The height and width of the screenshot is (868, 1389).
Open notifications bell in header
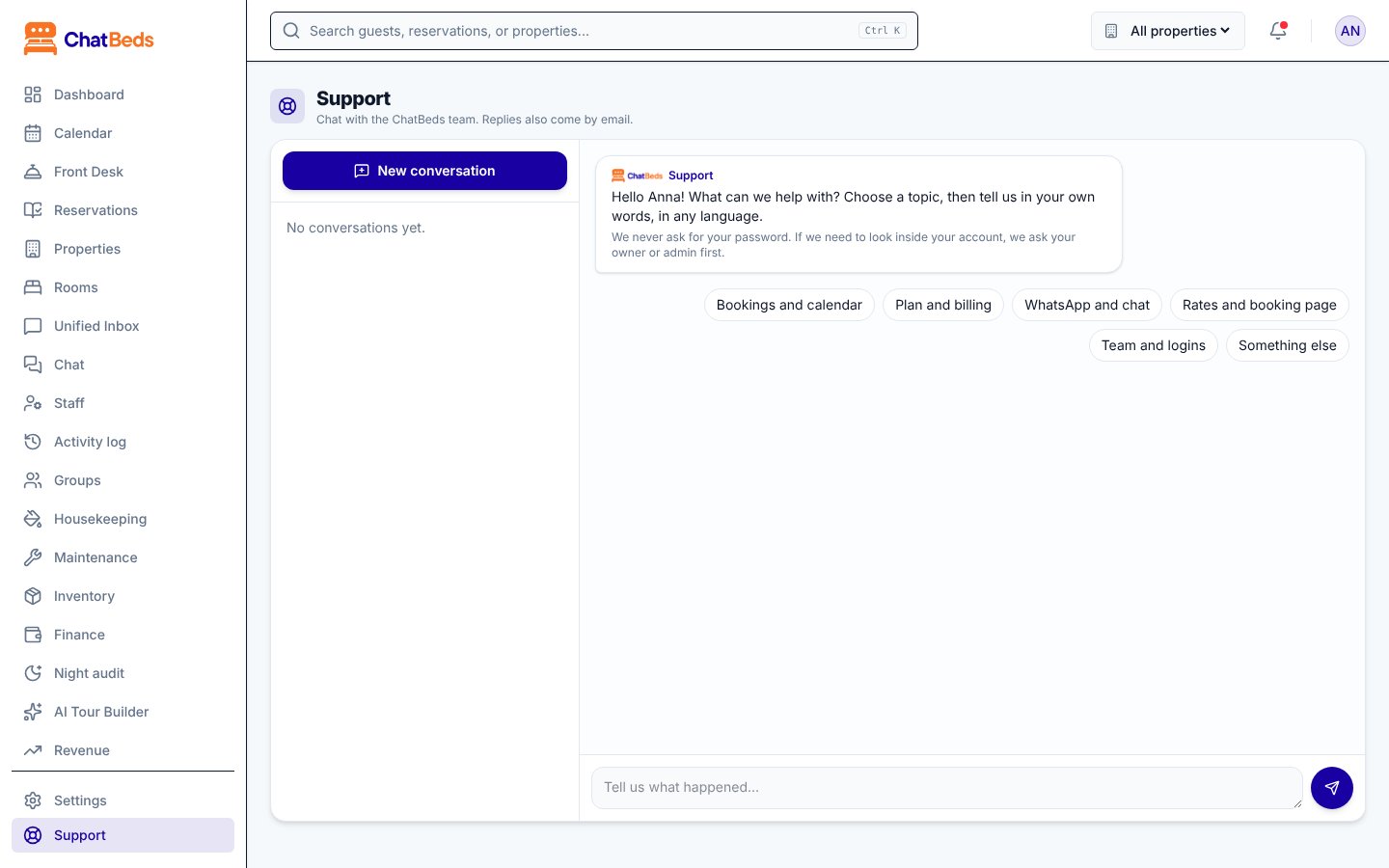click(x=1278, y=31)
